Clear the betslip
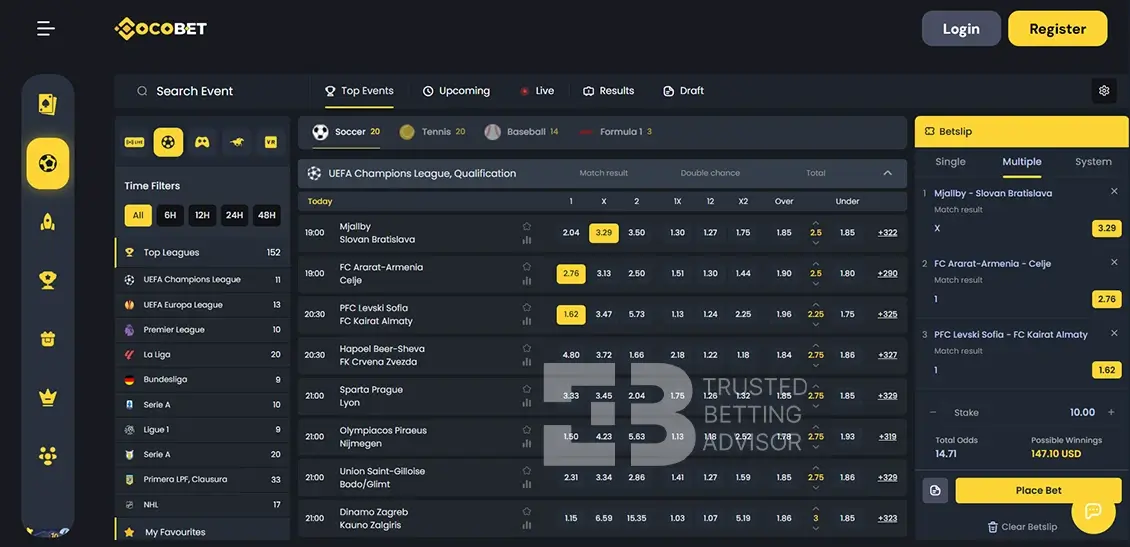 tap(1023, 527)
